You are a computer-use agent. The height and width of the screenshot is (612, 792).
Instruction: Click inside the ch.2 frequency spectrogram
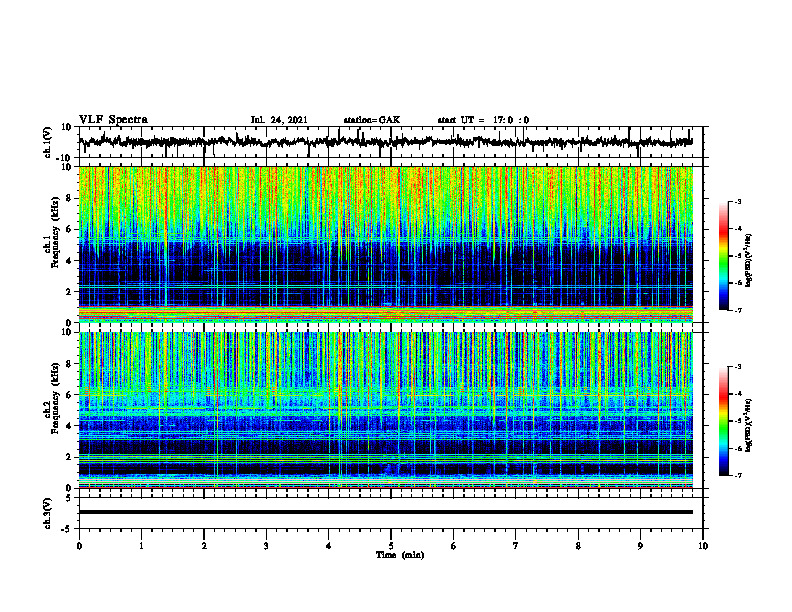[x=386, y=410]
